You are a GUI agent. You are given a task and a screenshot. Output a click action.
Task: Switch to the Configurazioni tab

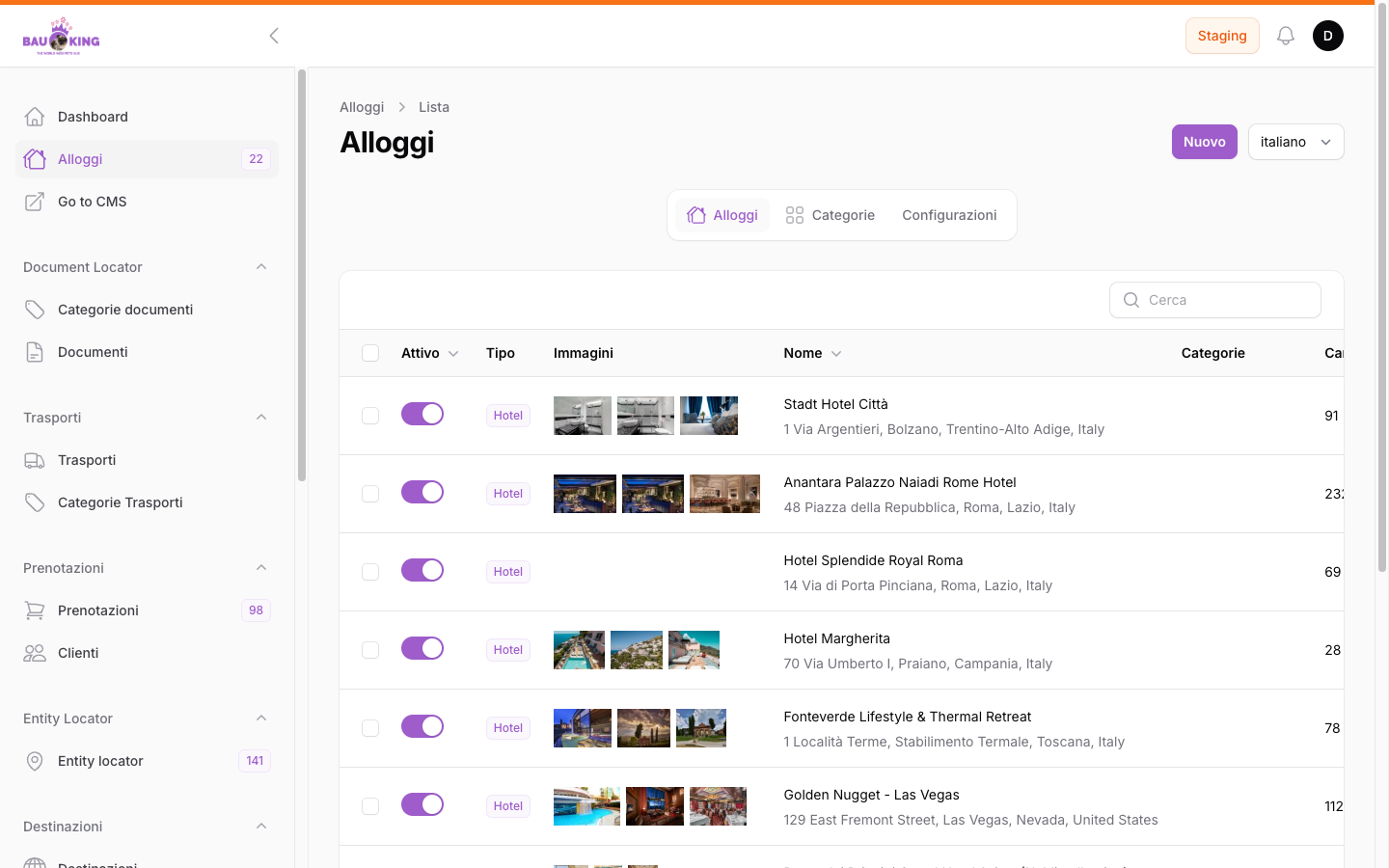[x=949, y=215]
